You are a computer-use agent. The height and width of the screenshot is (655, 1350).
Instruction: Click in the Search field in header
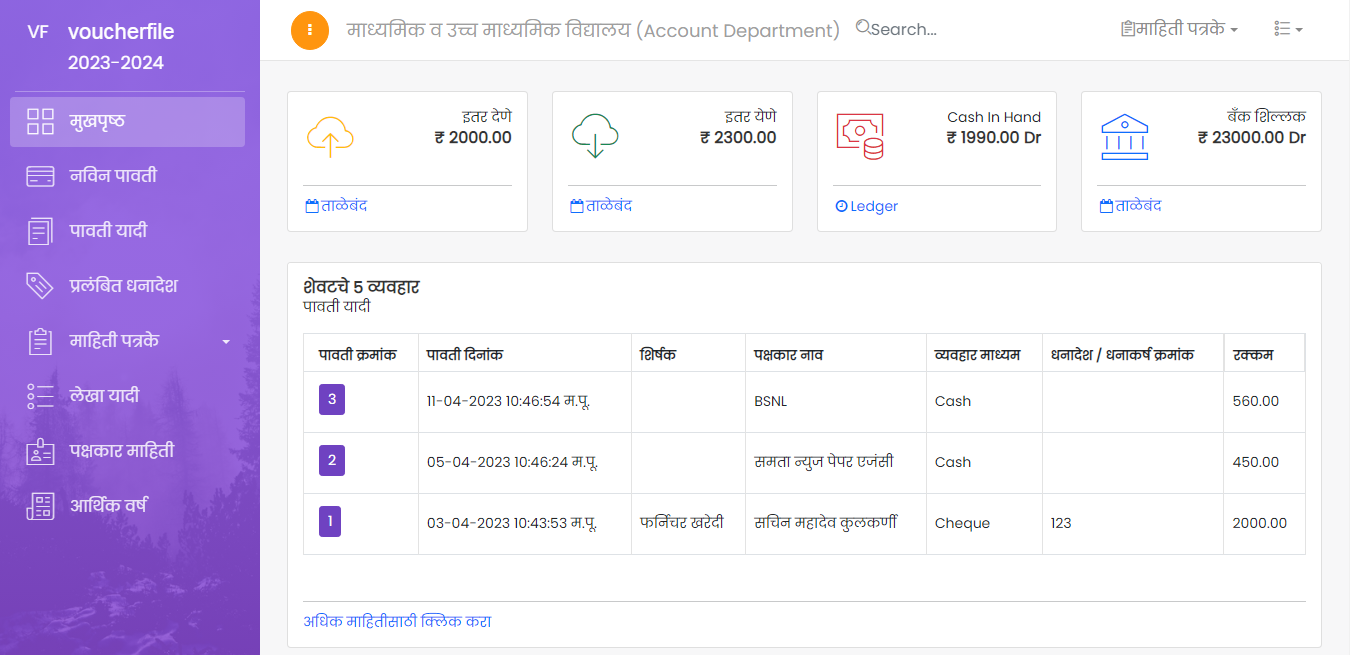tap(903, 30)
